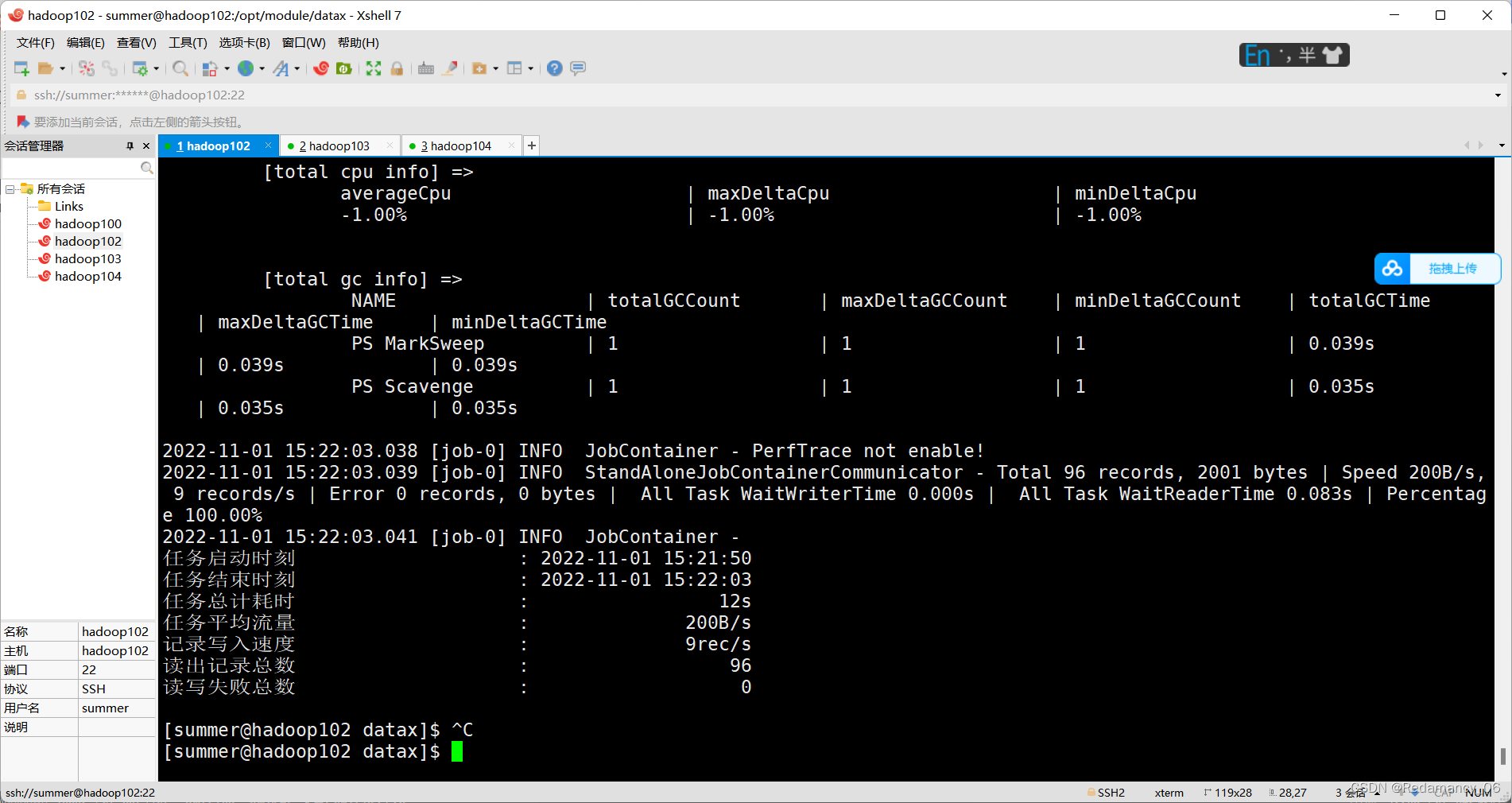1512x803 pixels.
Task: Toggle full screen with green arrows icon
Action: pyautogui.click(x=374, y=68)
